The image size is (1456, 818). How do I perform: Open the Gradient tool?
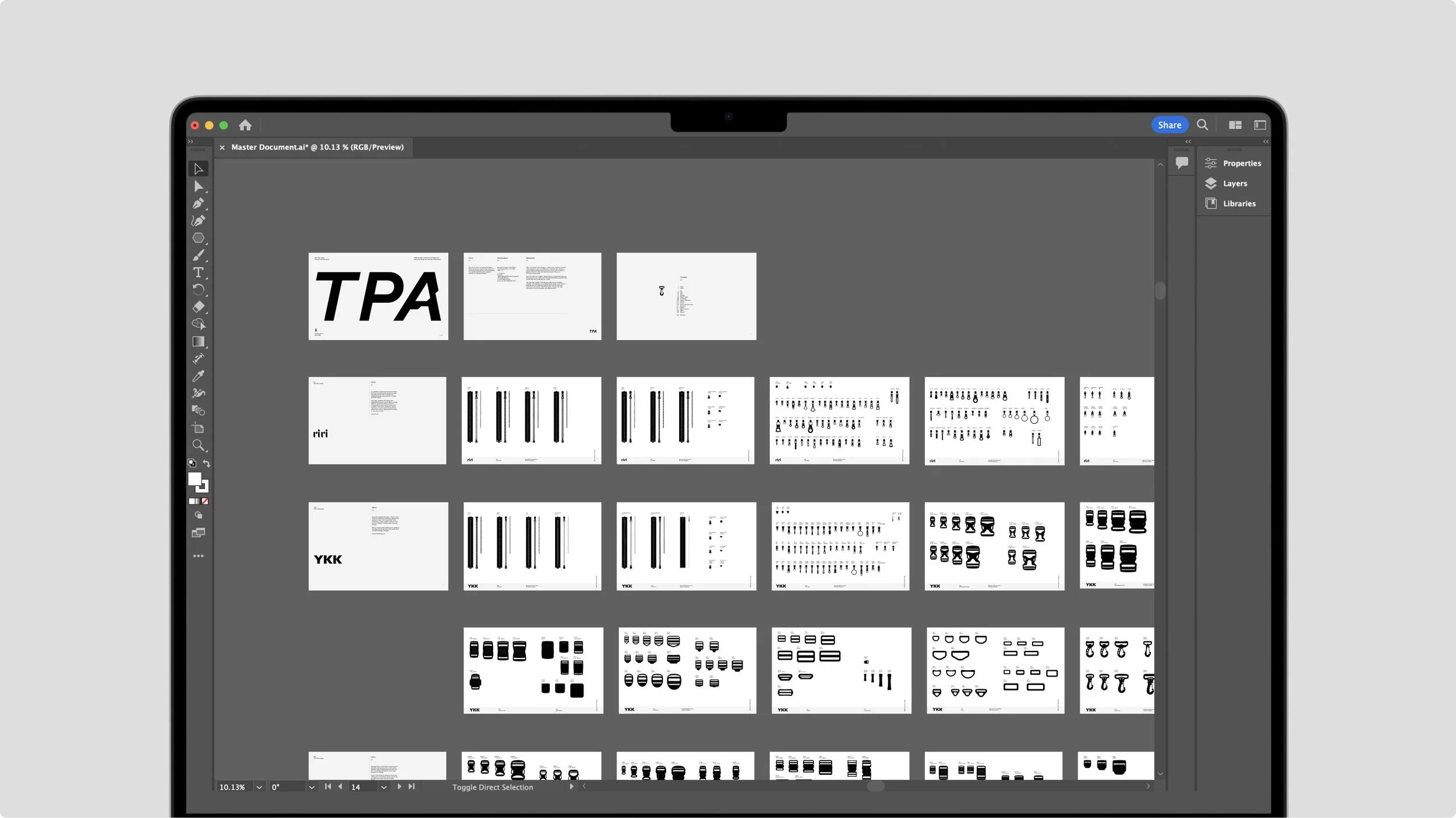click(x=198, y=342)
